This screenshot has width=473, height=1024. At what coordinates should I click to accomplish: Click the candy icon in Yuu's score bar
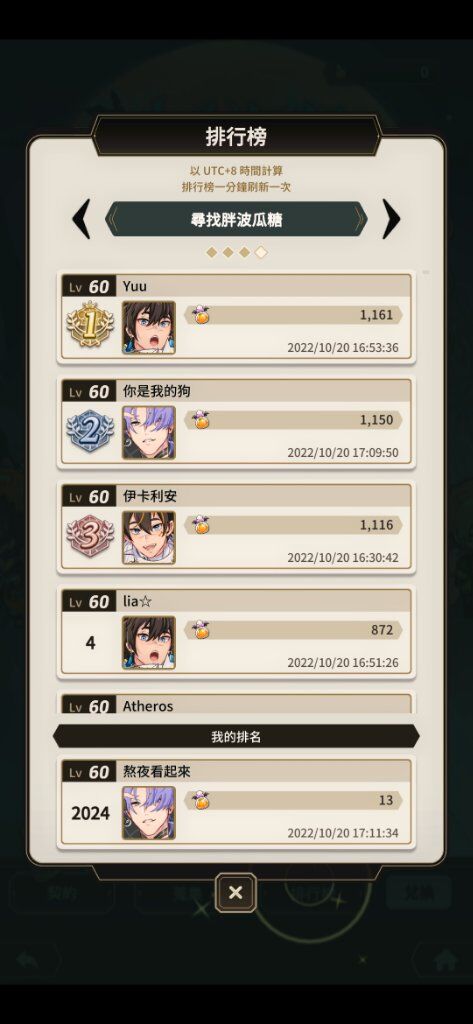coord(201,315)
